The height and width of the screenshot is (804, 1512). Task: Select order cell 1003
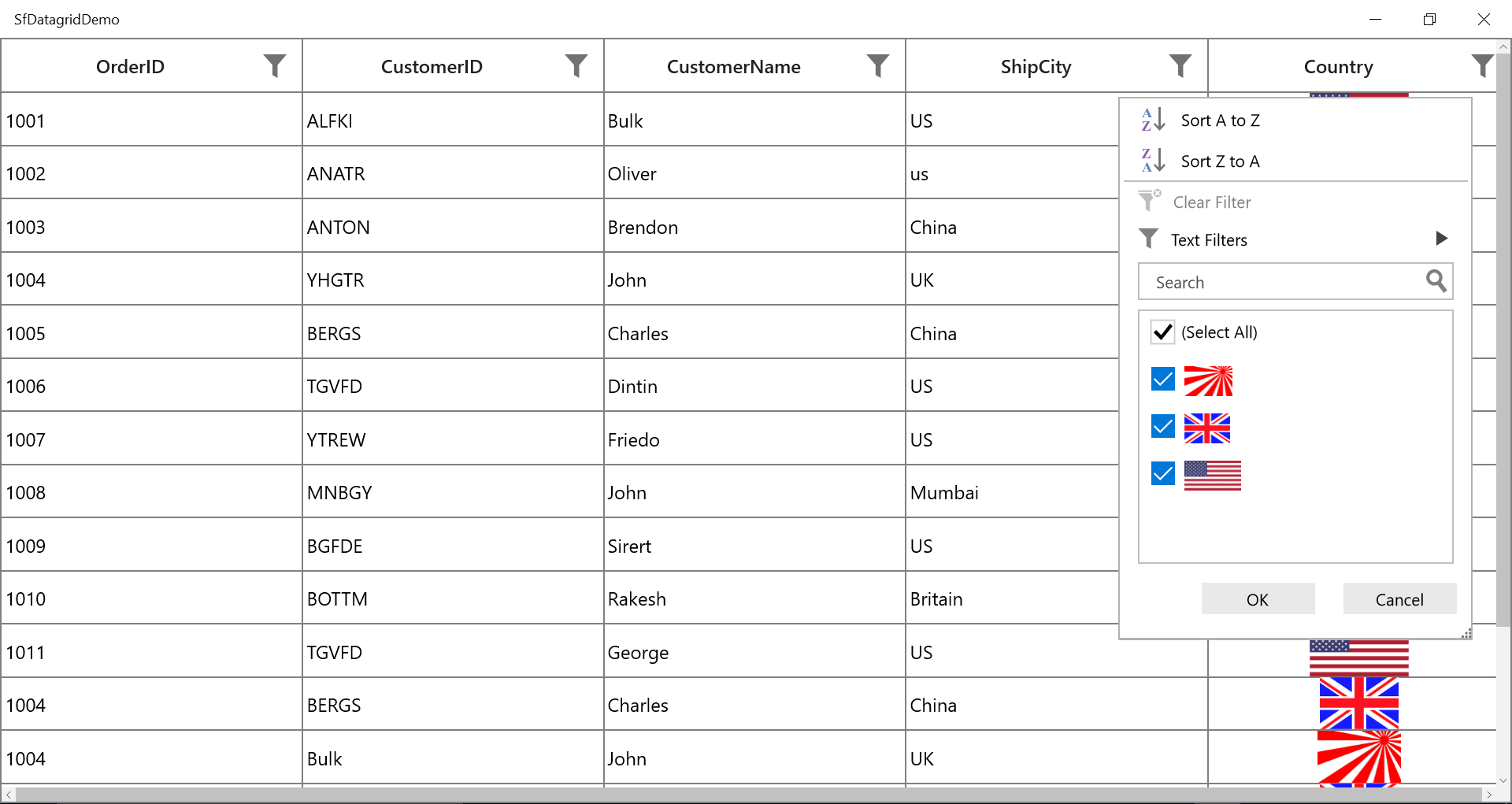coord(151,226)
